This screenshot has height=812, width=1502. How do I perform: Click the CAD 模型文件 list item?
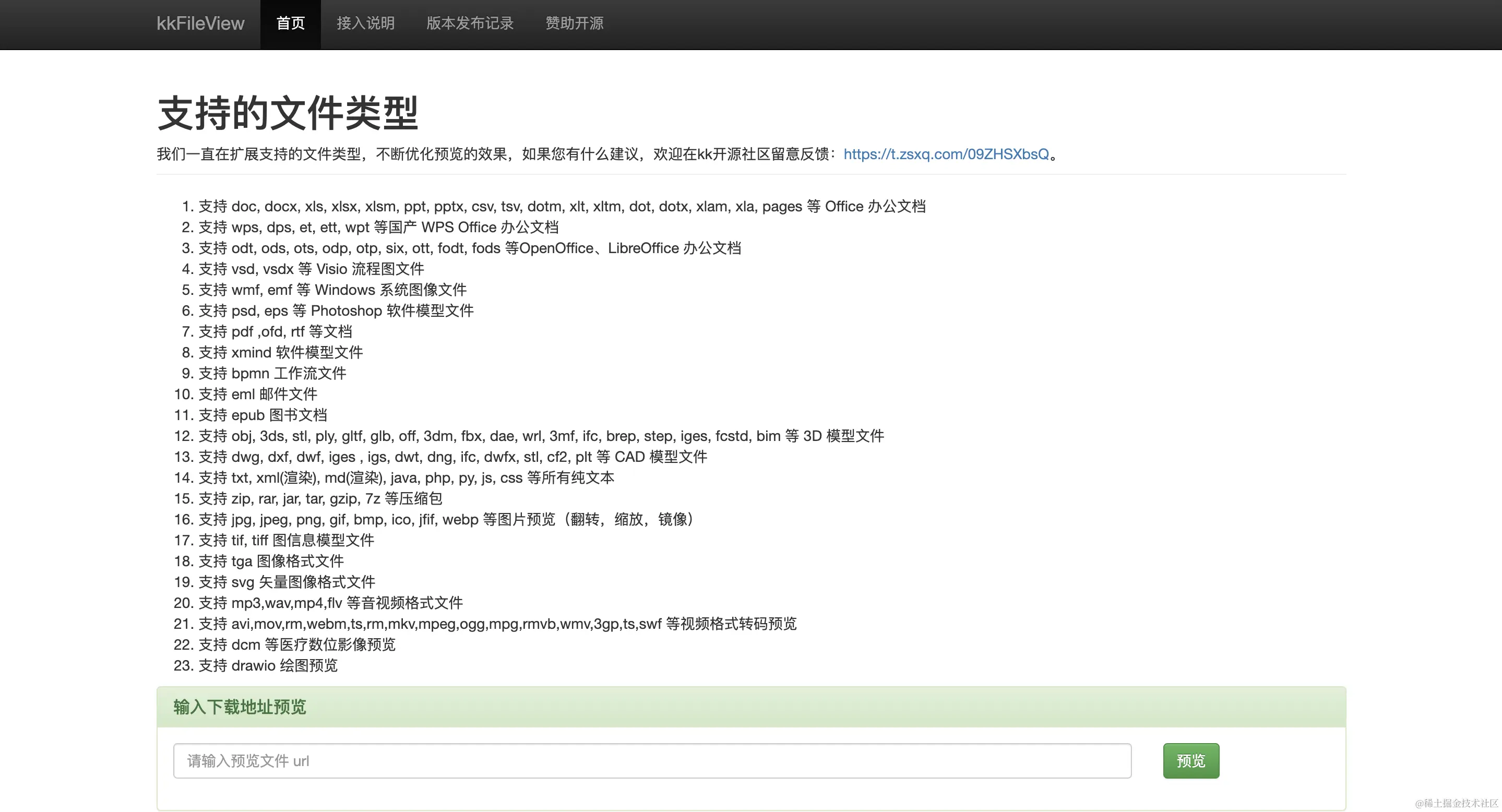click(453, 457)
